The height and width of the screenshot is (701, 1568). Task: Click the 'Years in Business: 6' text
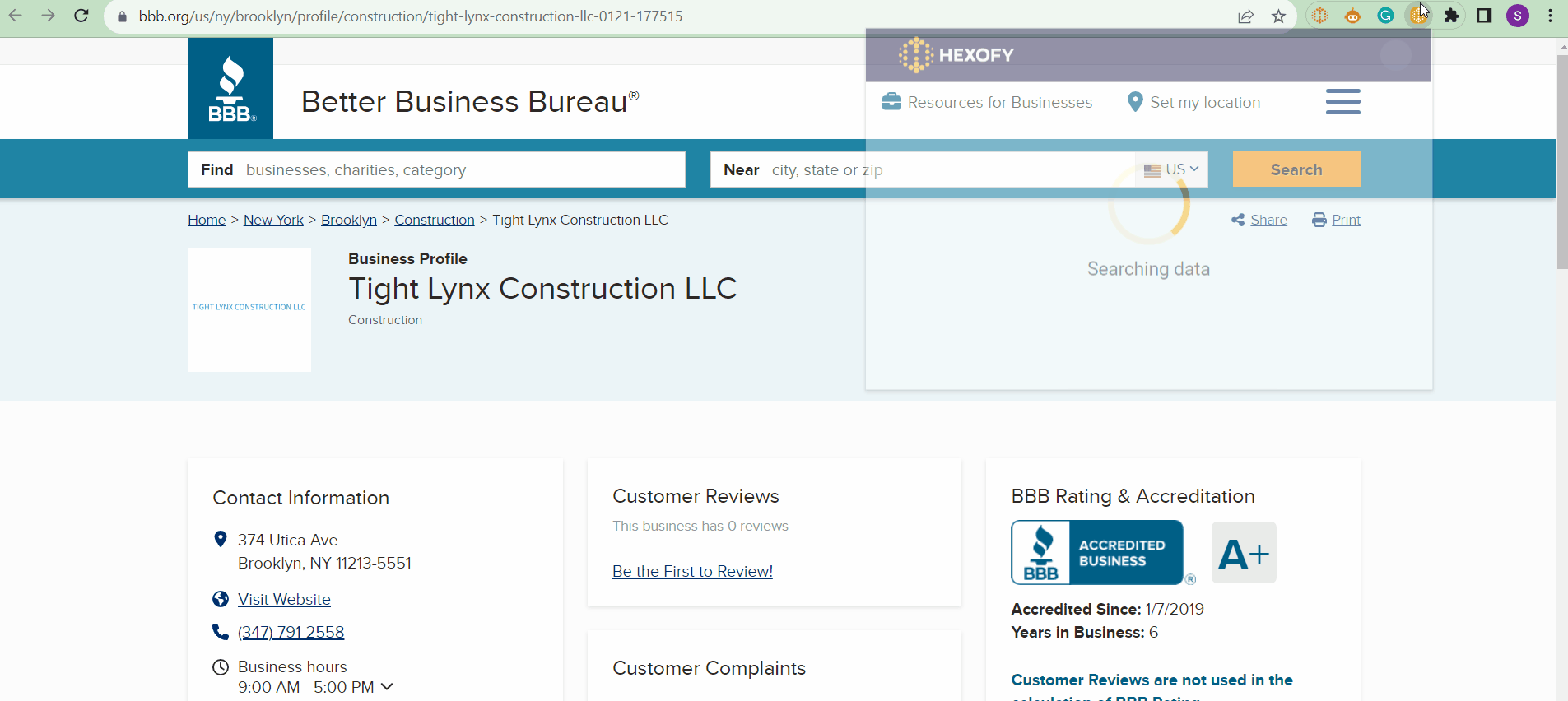click(x=1084, y=632)
